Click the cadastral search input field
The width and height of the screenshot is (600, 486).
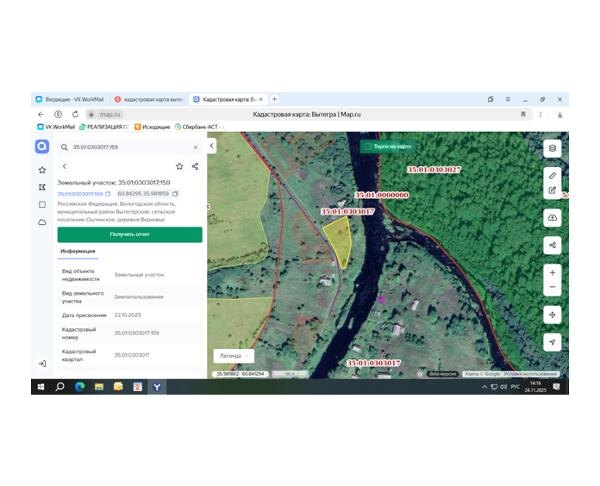(x=130, y=147)
